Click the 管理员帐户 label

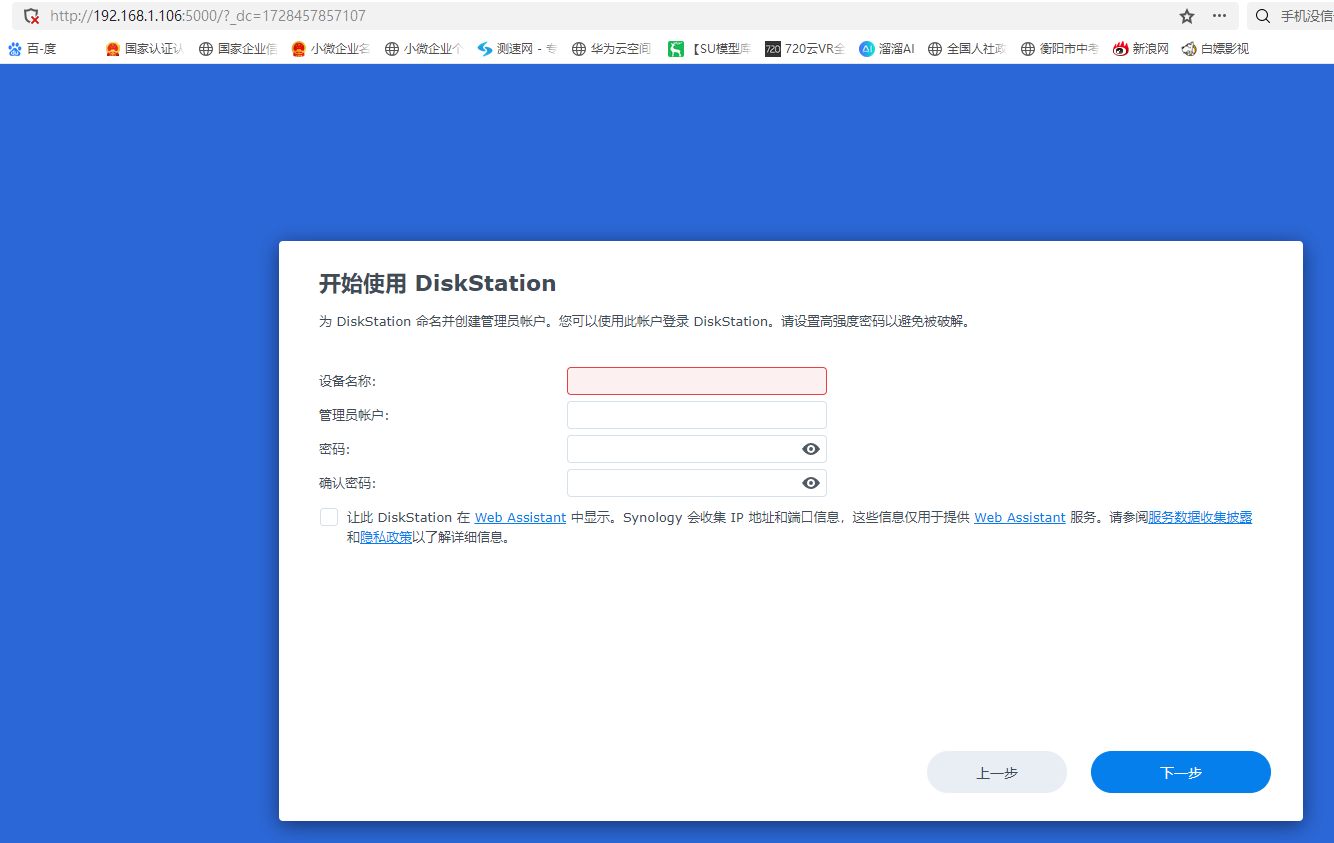click(x=354, y=415)
